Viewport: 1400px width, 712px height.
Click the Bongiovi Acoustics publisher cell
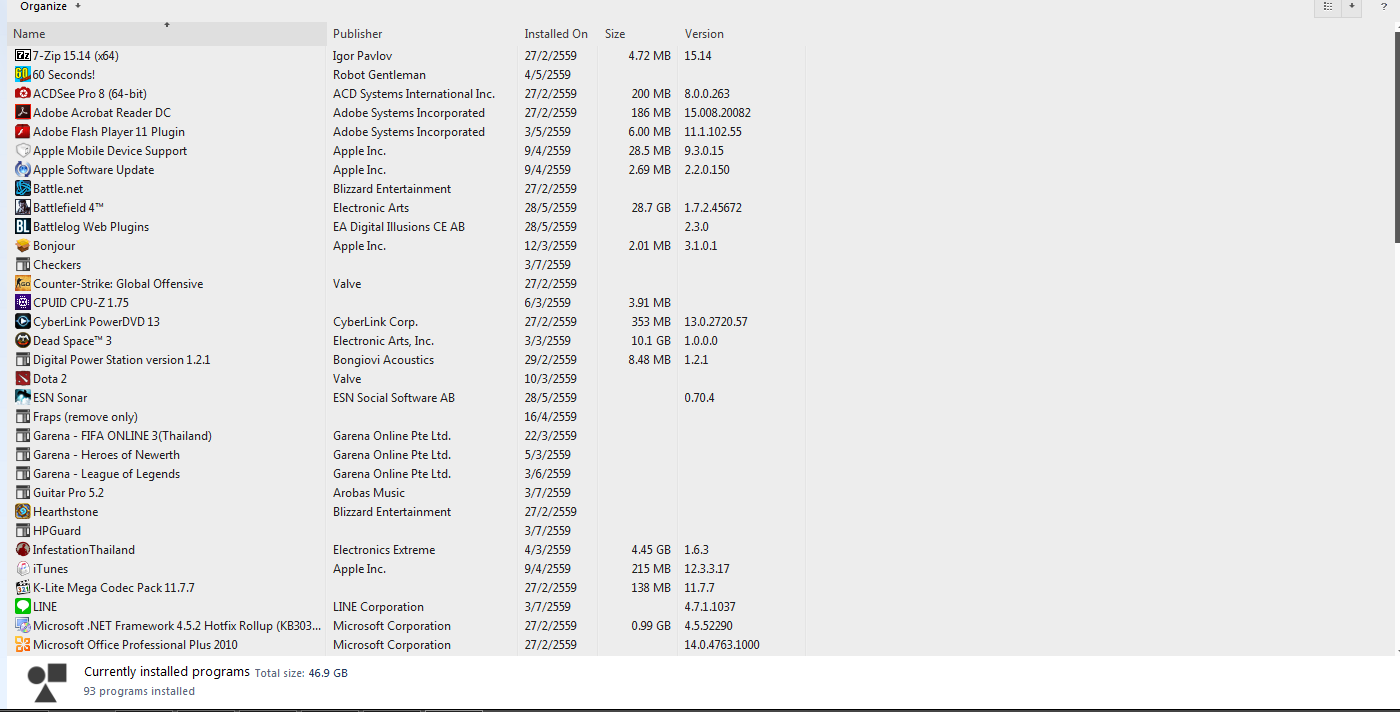tap(383, 360)
